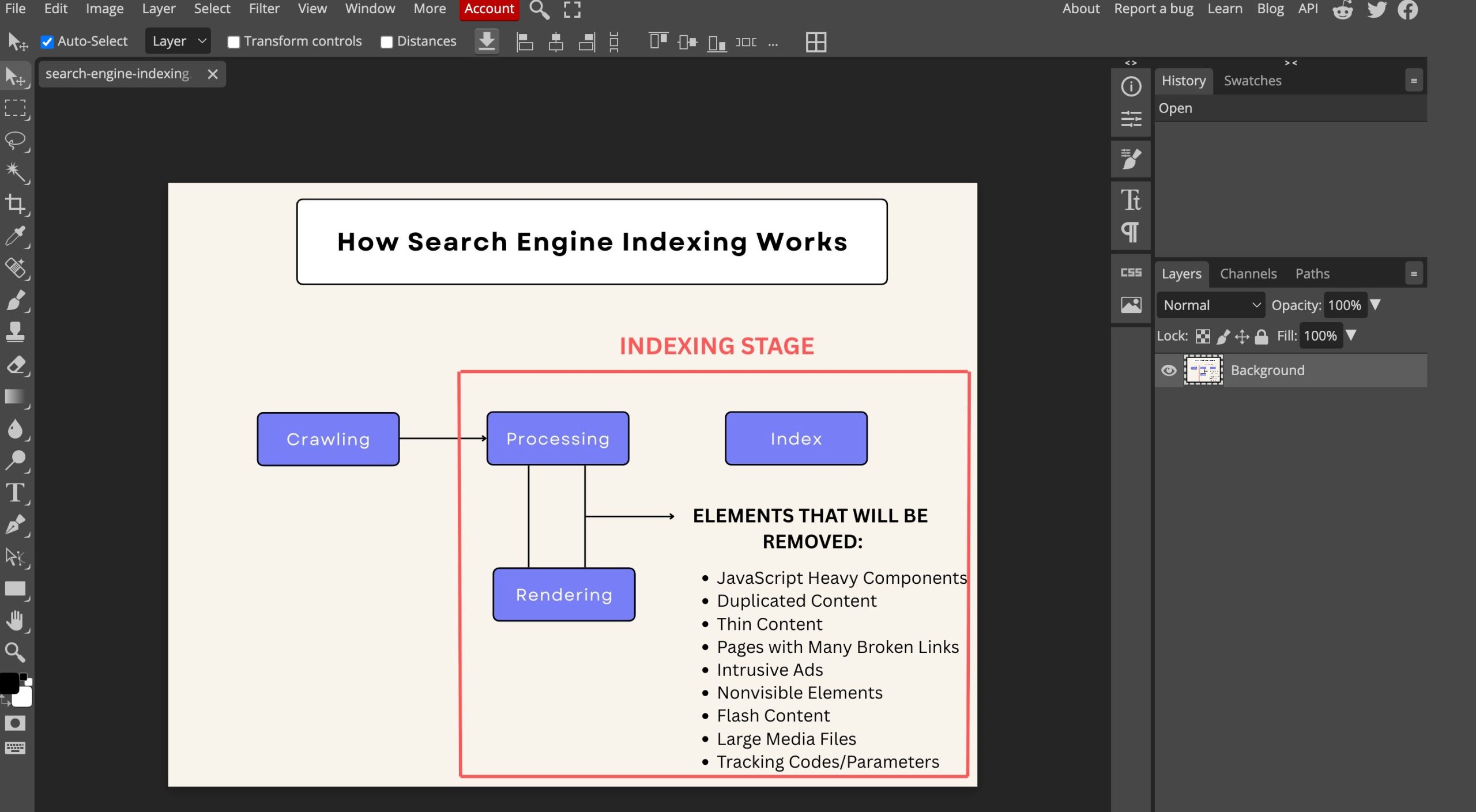Select the Blur tool

[x=16, y=429]
